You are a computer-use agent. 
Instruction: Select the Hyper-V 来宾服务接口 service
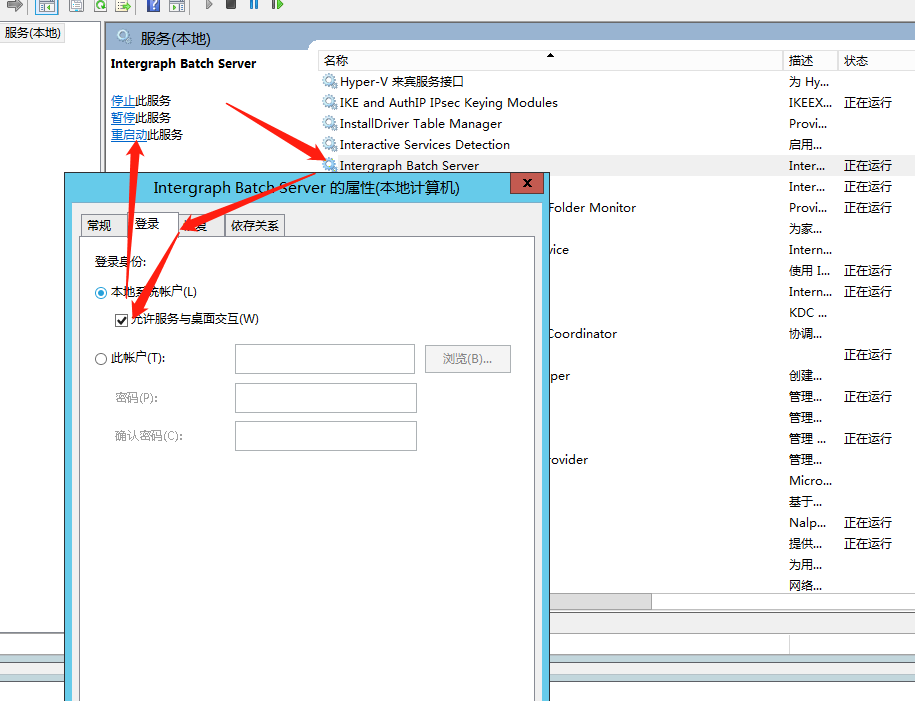pyautogui.click(x=401, y=82)
